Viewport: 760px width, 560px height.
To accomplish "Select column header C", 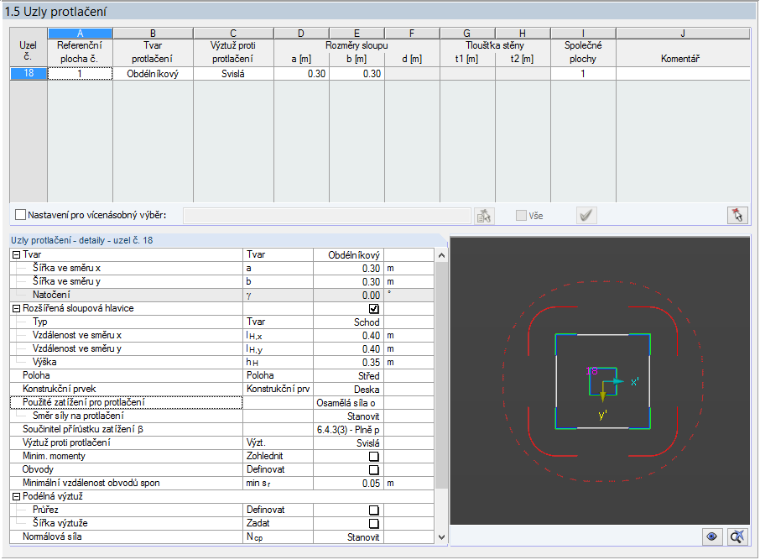I will click(233, 33).
